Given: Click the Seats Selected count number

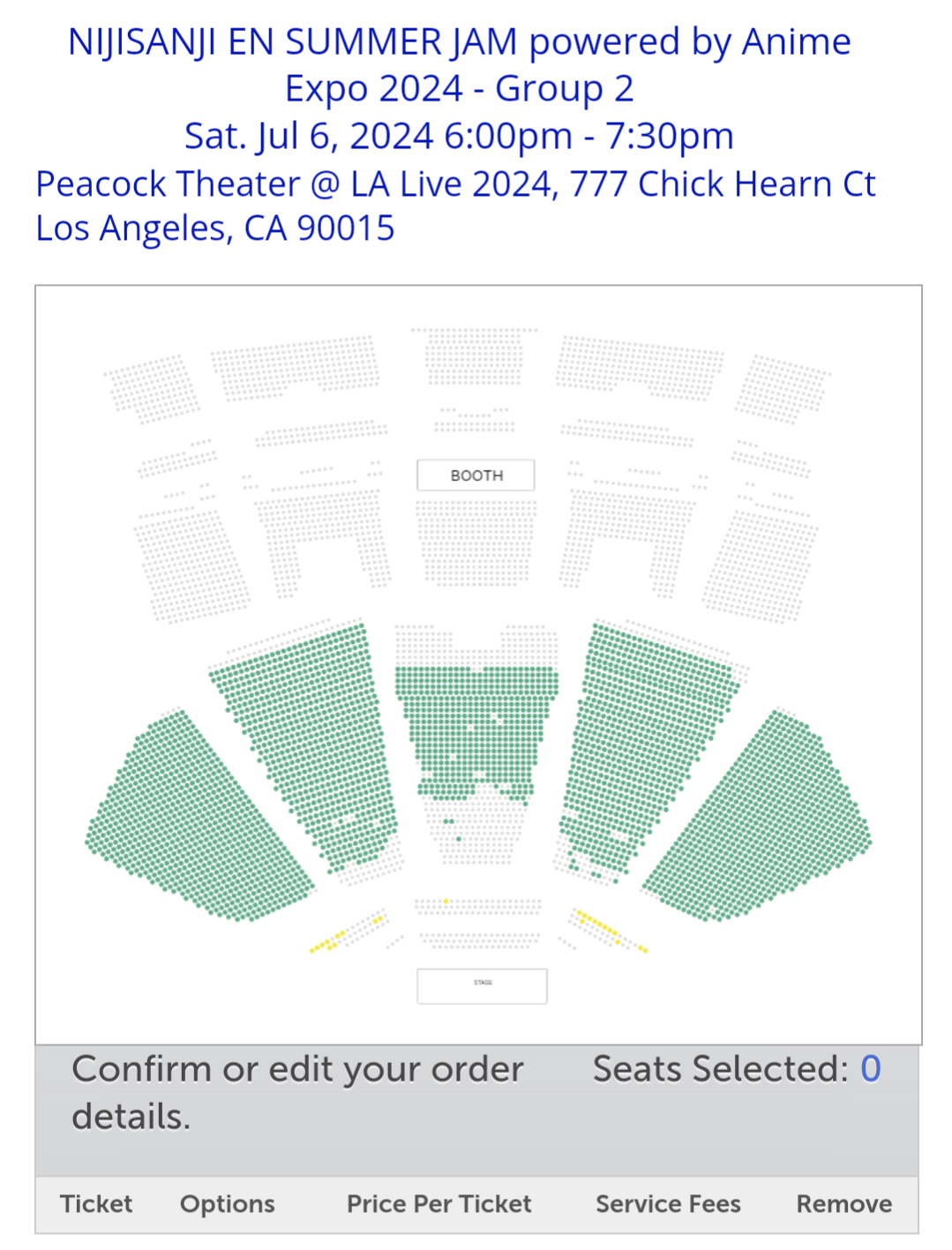Looking at the screenshot, I should 870,1068.
